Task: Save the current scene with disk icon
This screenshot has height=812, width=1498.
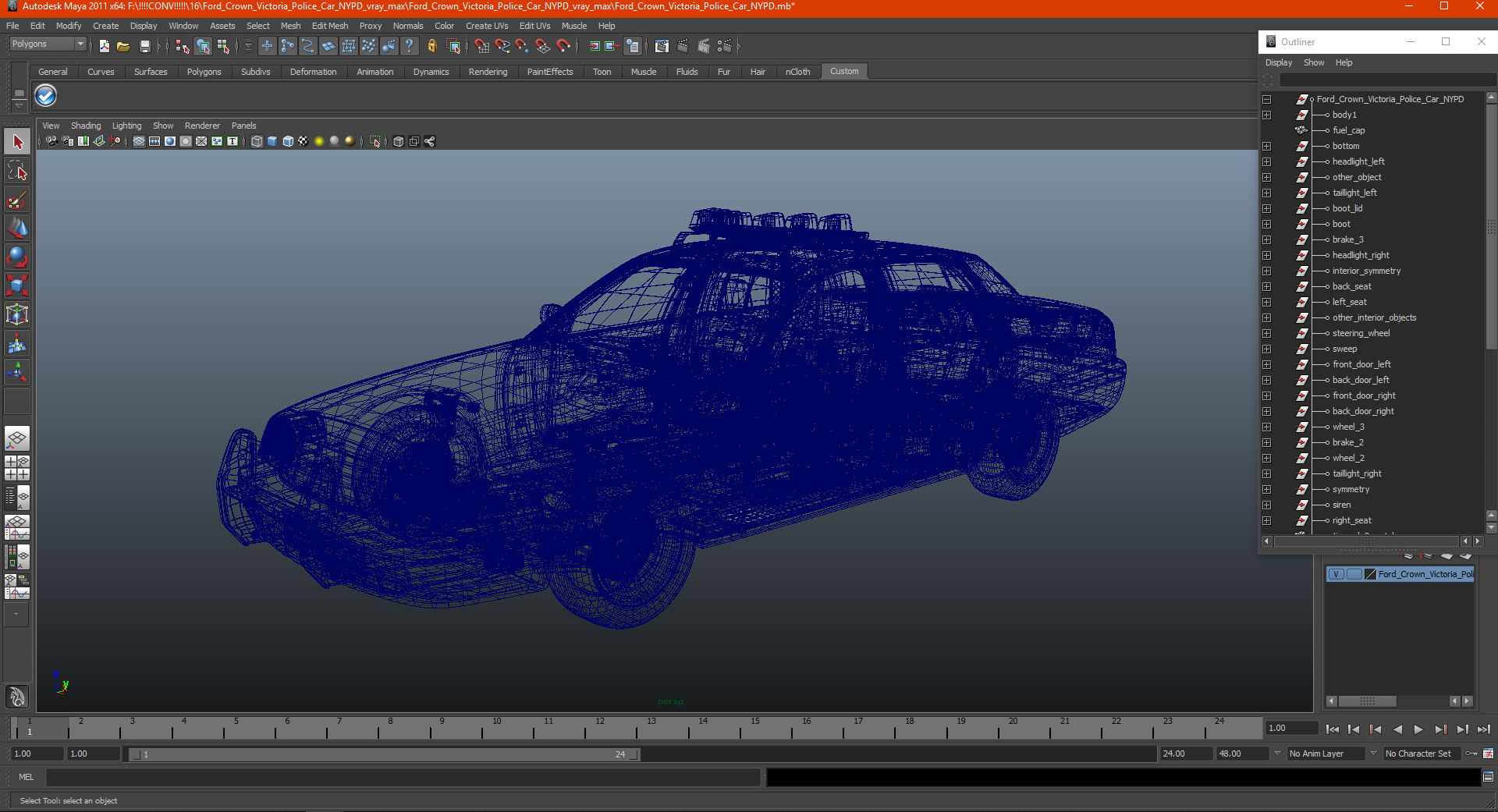Action: [144, 46]
